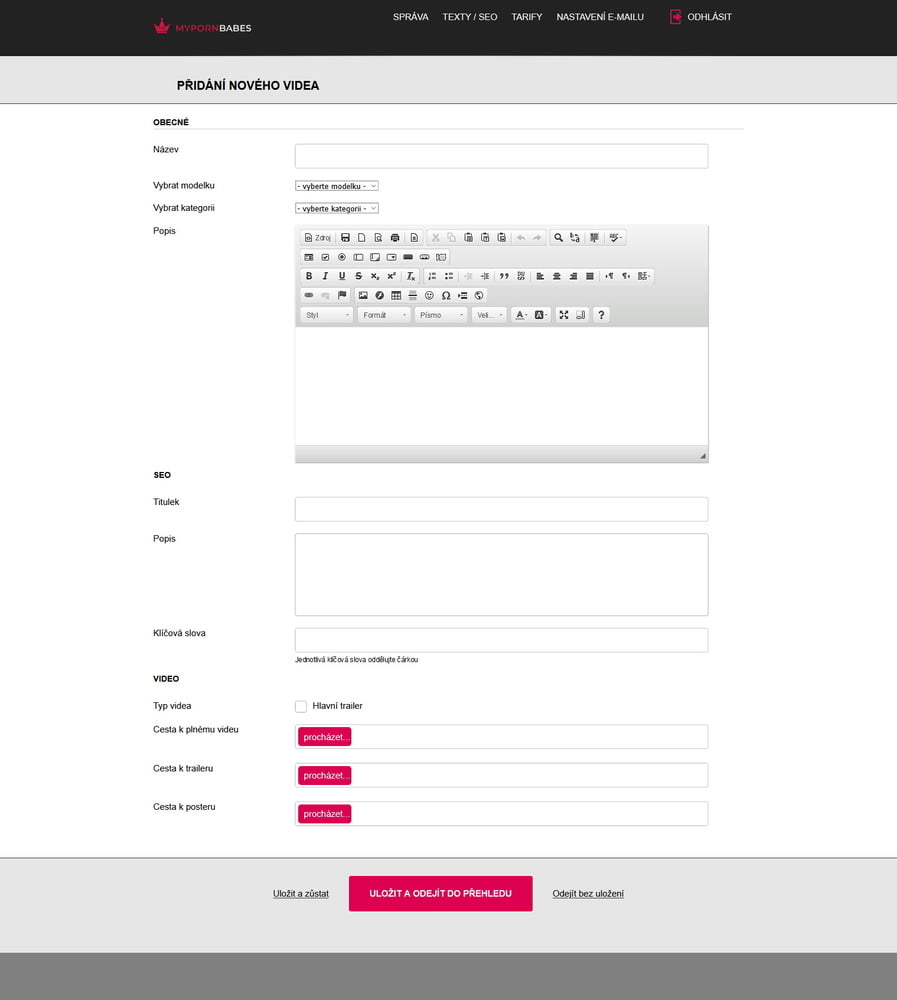Insert a smiley via the emoticon icon
The height and width of the screenshot is (1000, 897).
pyautogui.click(x=429, y=295)
